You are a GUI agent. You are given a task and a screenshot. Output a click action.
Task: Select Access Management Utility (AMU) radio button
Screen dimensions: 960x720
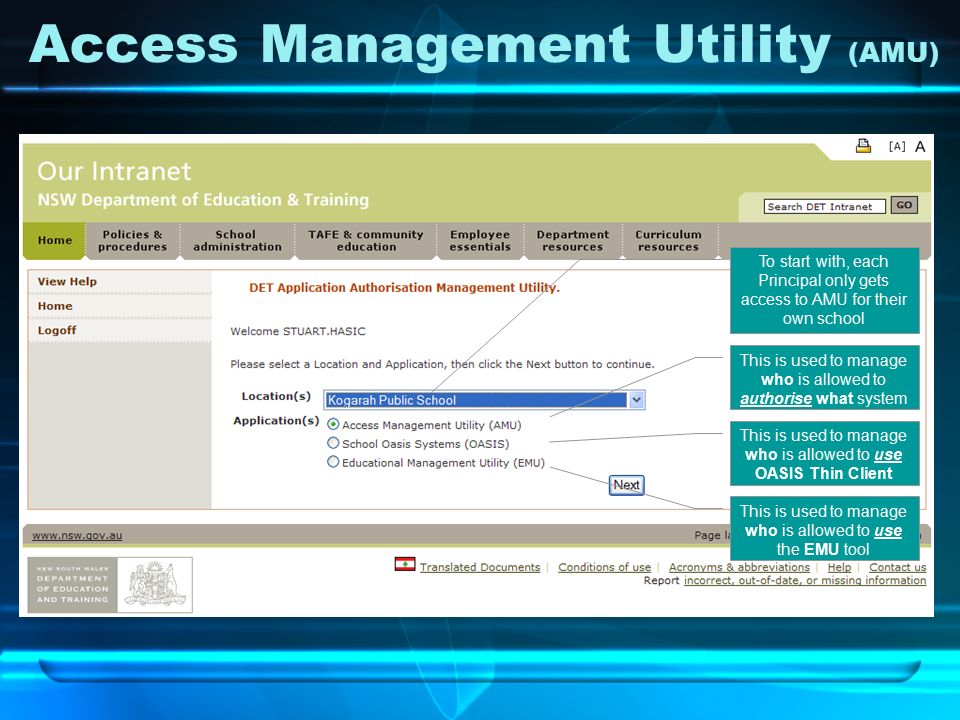[x=333, y=424]
